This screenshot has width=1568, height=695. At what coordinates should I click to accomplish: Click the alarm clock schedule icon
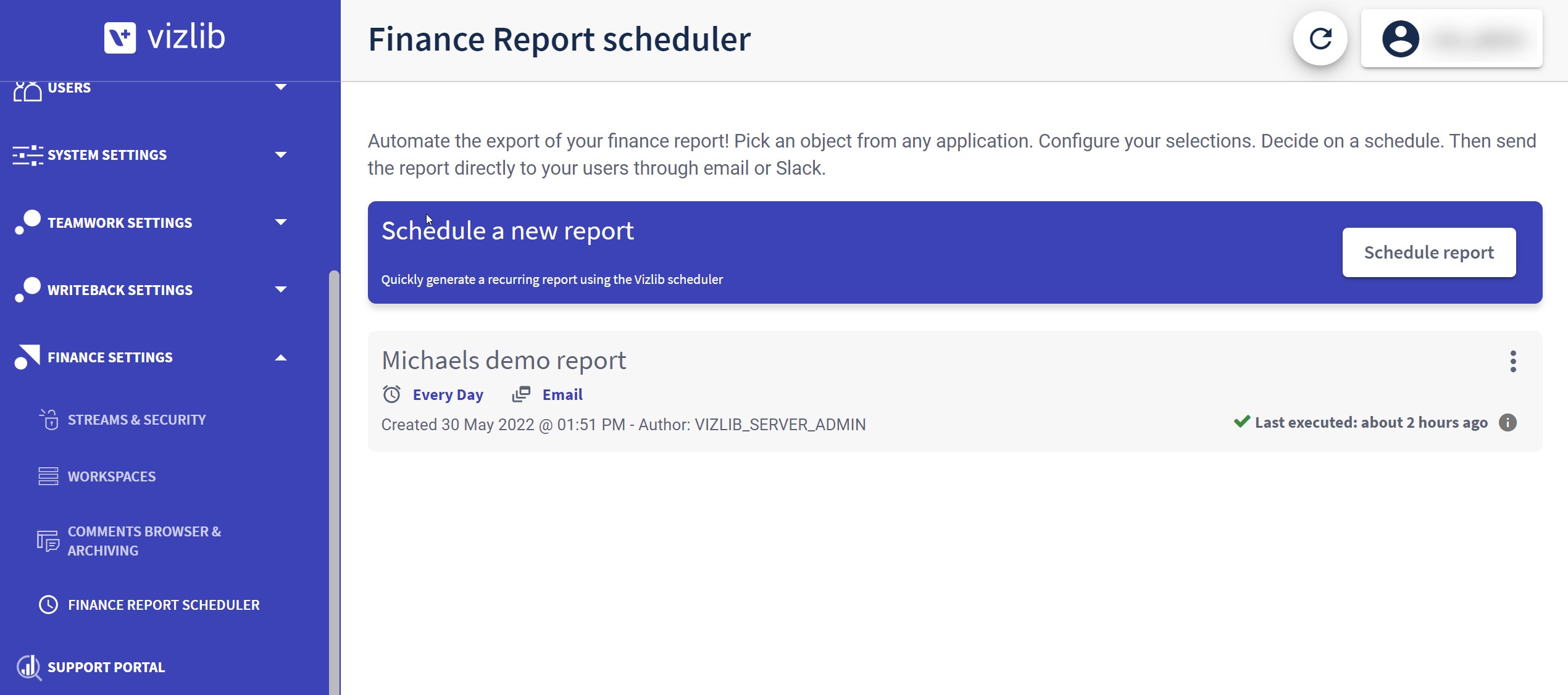pos(391,394)
